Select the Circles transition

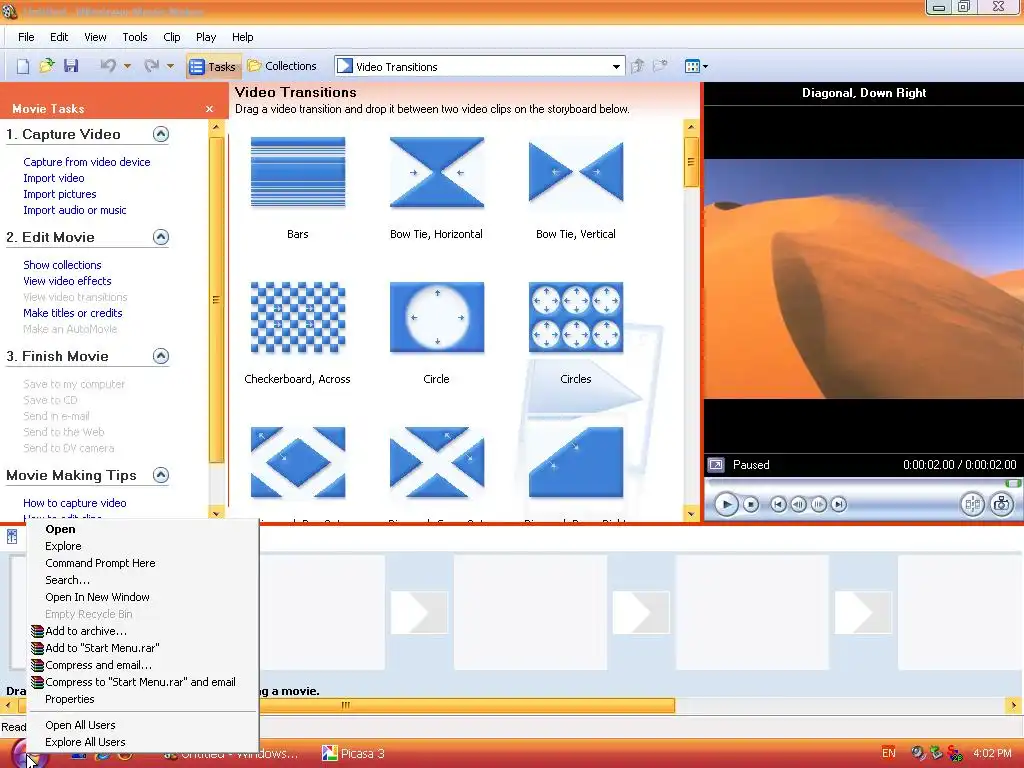(x=576, y=317)
